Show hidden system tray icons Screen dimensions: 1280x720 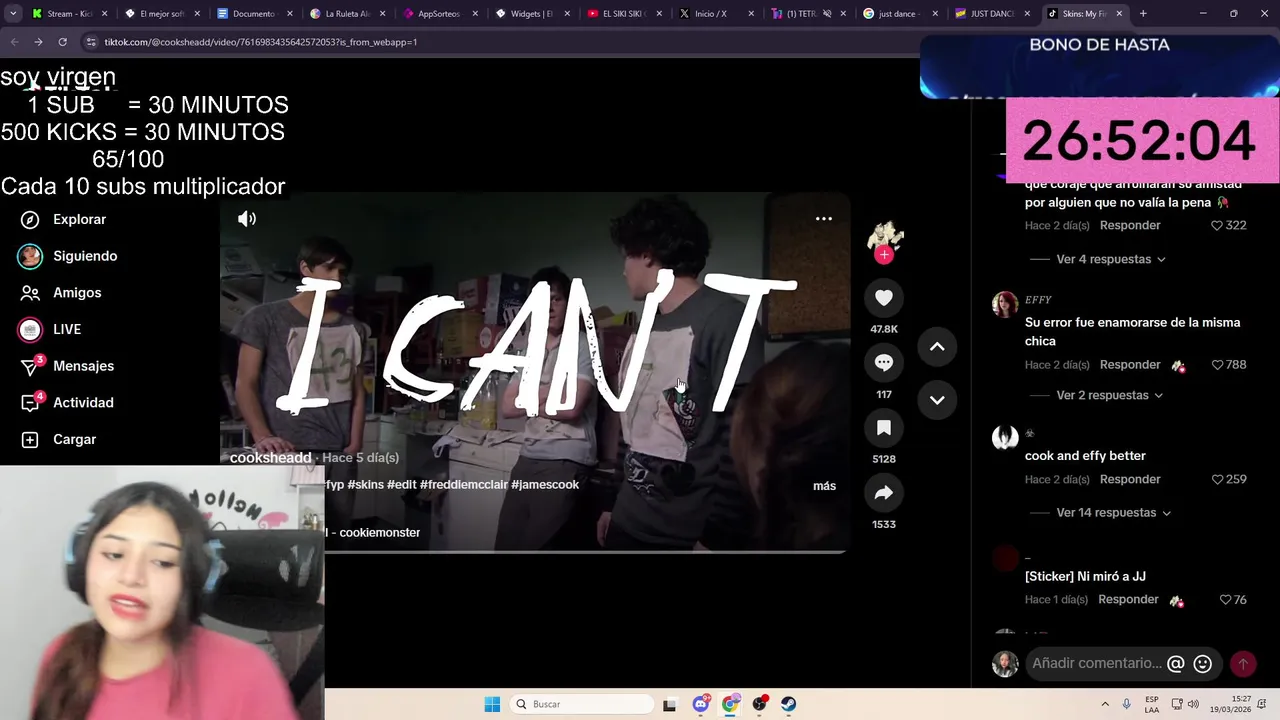pyautogui.click(x=1105, y=704)
